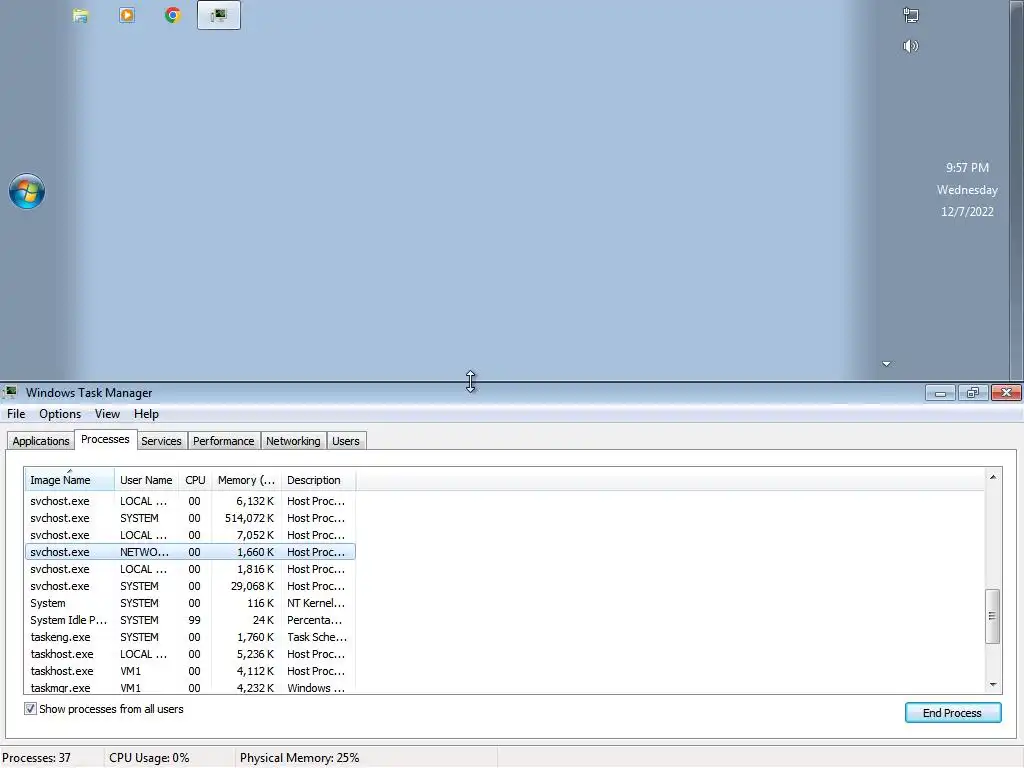
Task: Open the Help menu
Action: tap(146, 414)
